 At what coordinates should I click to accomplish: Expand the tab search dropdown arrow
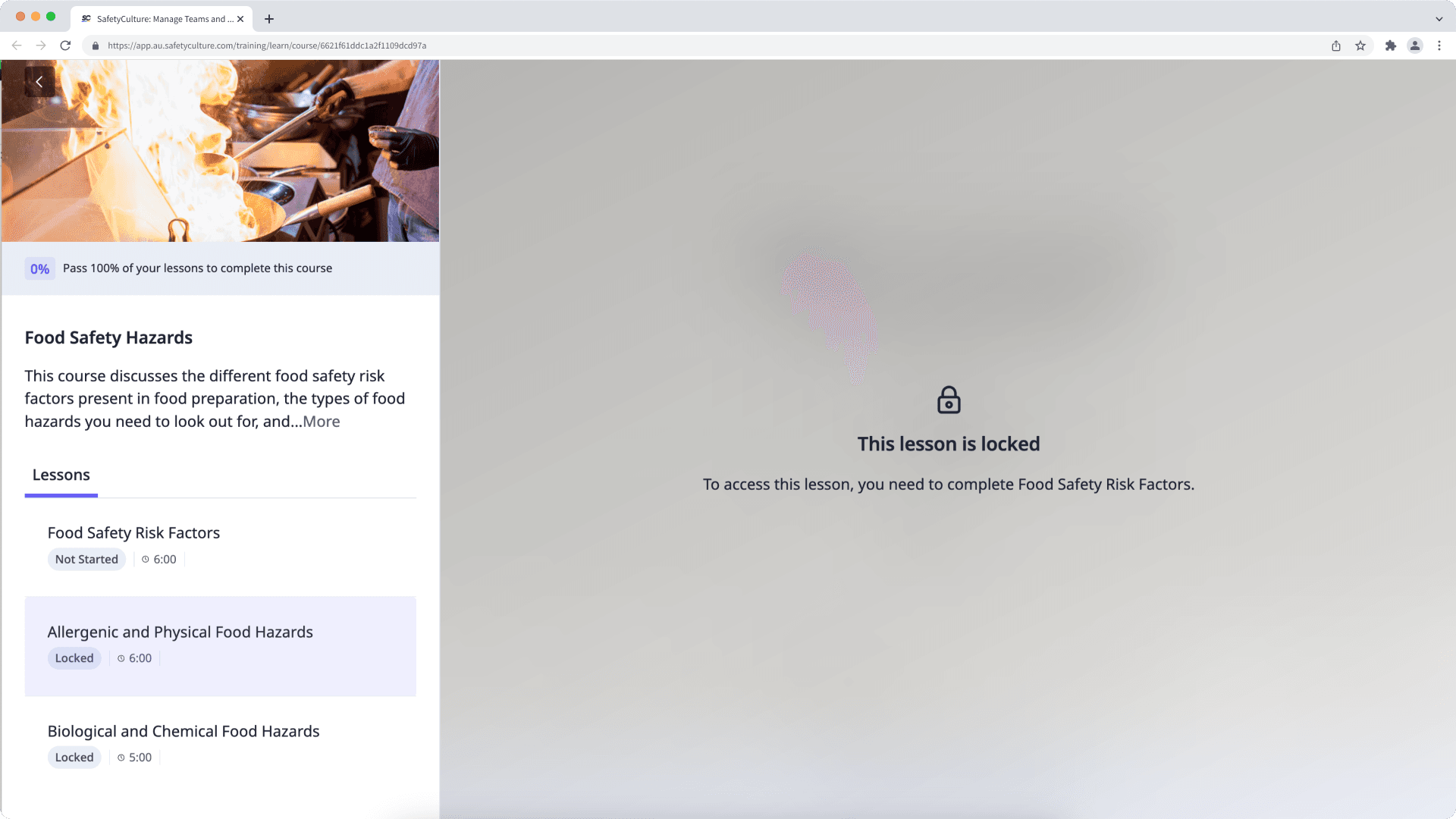tap(1439, 19)
